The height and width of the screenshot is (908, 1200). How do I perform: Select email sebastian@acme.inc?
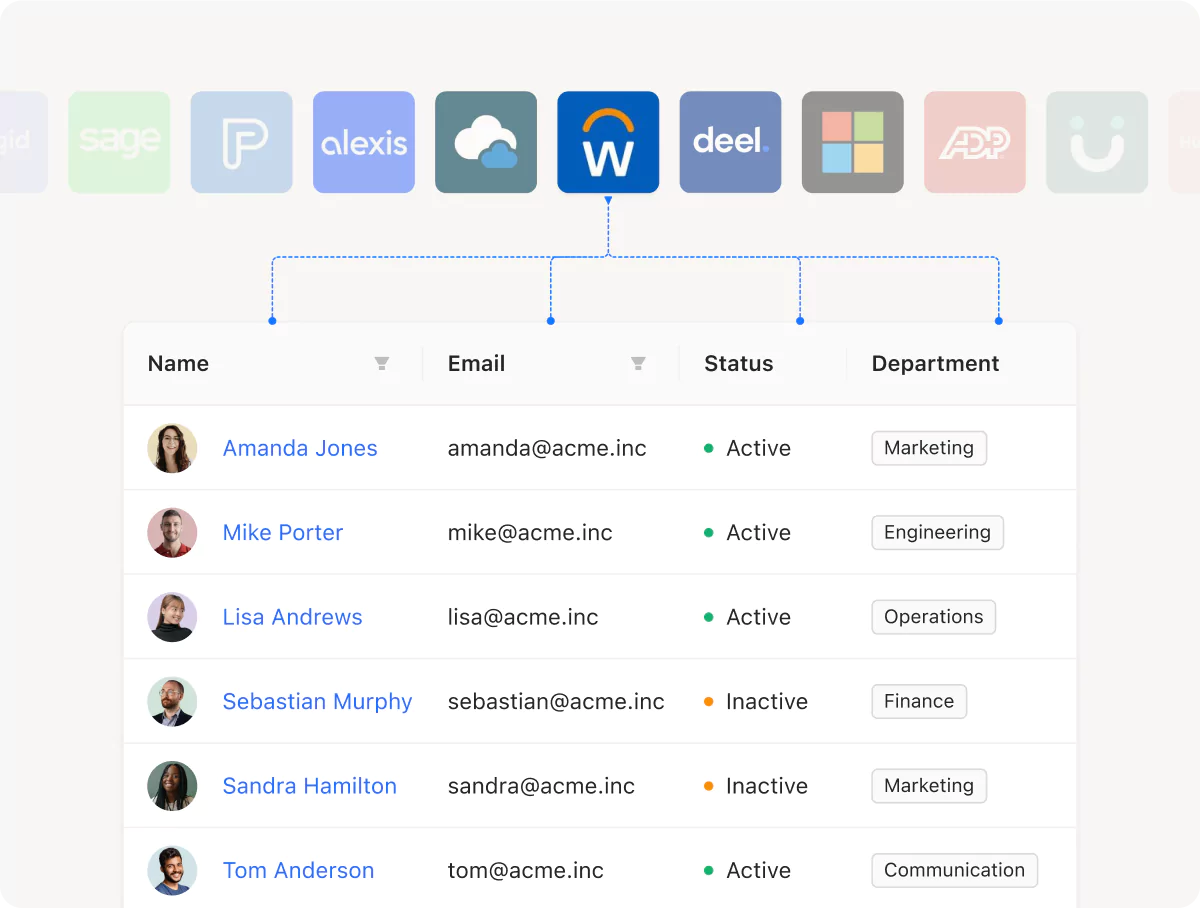[556, 701]
